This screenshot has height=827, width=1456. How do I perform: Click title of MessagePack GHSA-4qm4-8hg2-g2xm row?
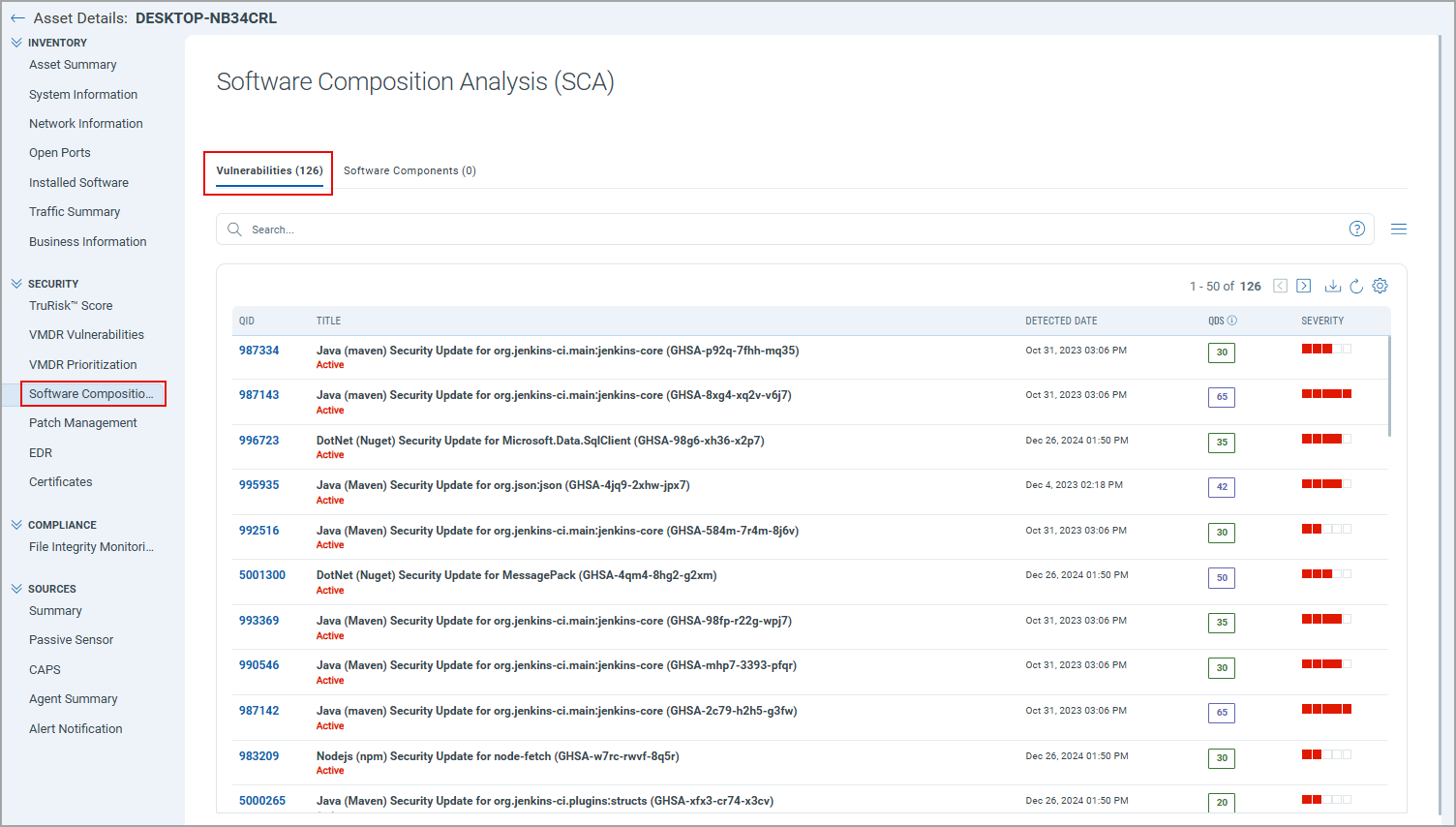[x=517, y=575]
